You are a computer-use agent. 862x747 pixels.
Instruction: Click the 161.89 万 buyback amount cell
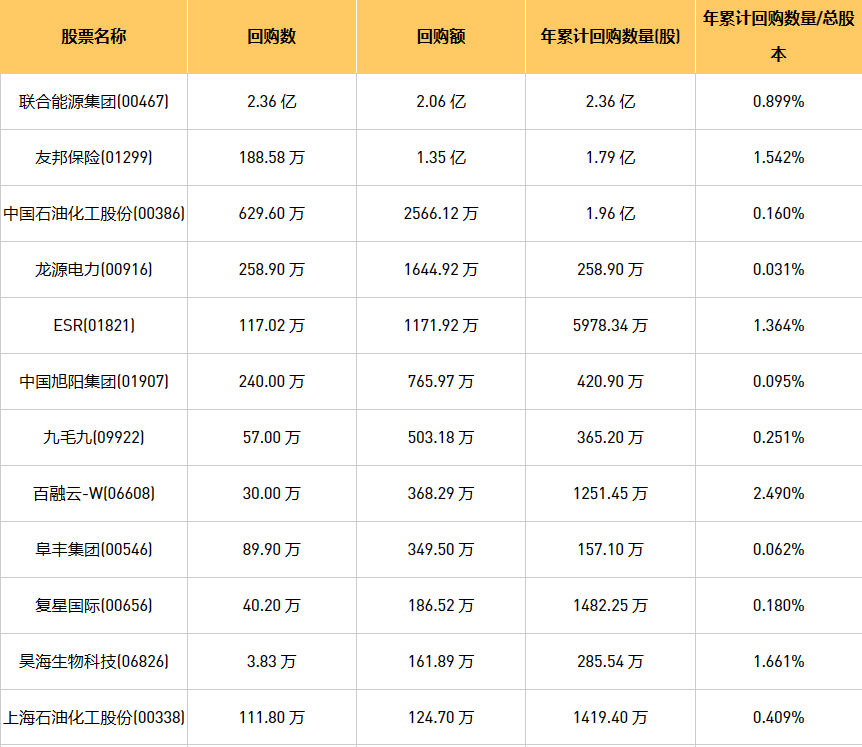(x=441, y=662)
